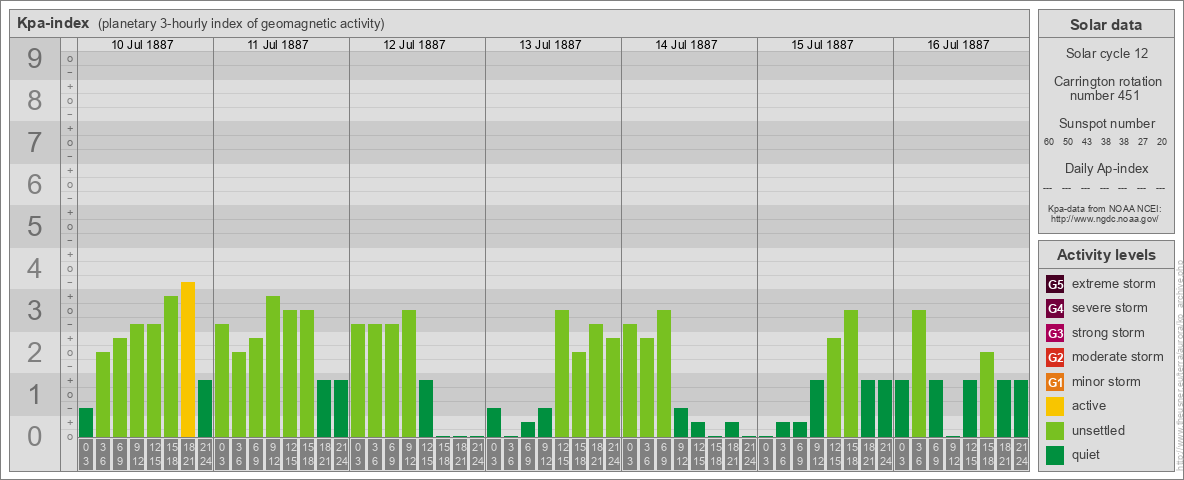Click the Kp scale number 9
The height and width of the screenshot is (480, 1184).
click(x=34, y=59)
